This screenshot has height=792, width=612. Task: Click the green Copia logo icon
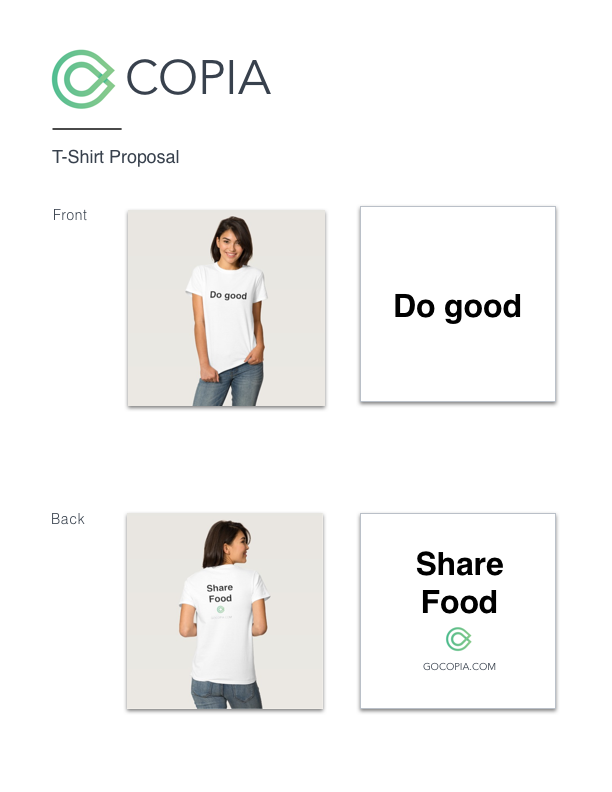tap(83, 79)
